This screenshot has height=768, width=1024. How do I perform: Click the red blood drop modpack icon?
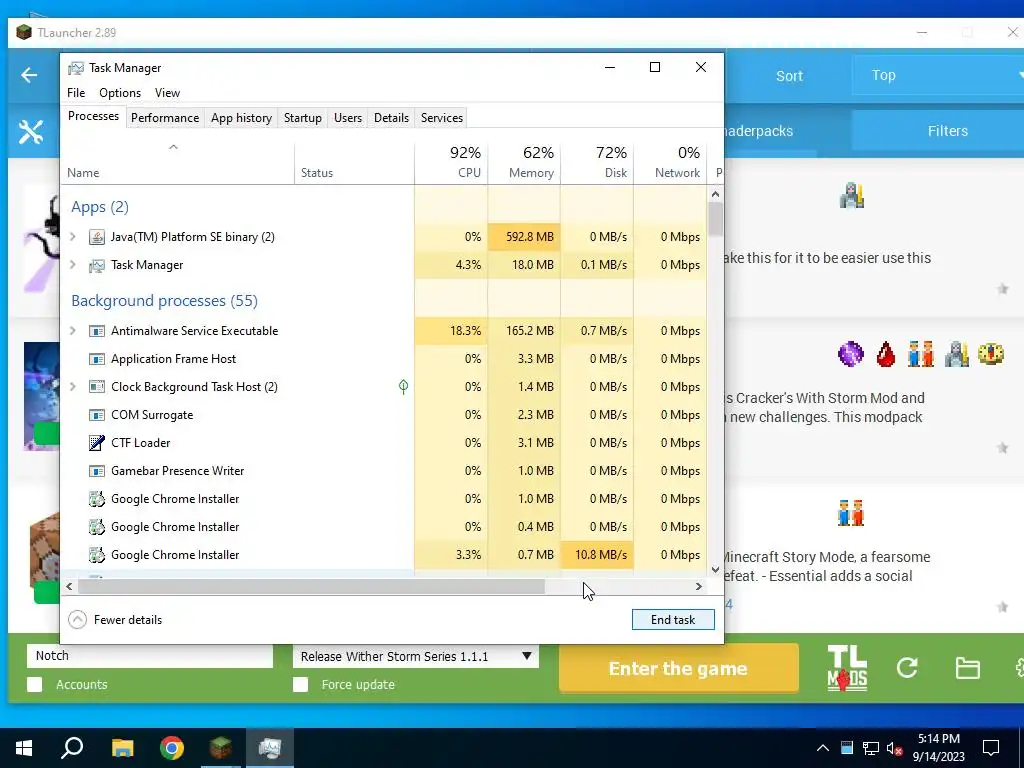886,354
